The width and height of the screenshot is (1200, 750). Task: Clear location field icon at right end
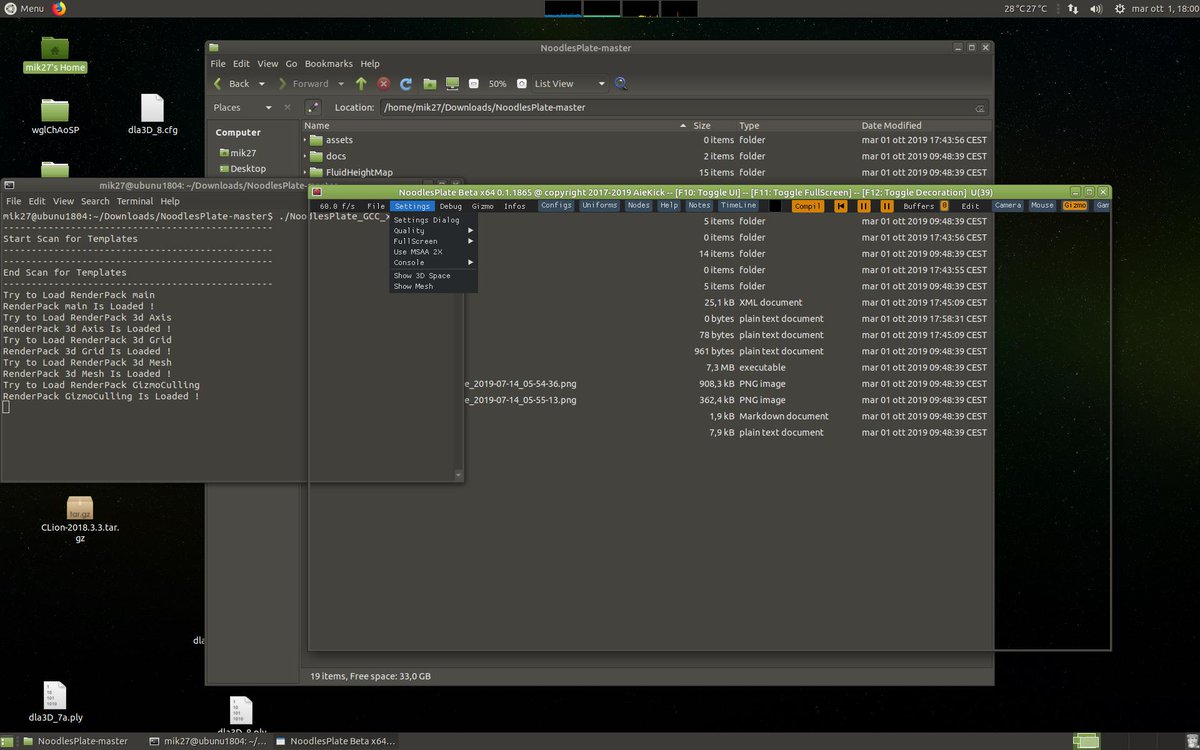pos(980,107)
